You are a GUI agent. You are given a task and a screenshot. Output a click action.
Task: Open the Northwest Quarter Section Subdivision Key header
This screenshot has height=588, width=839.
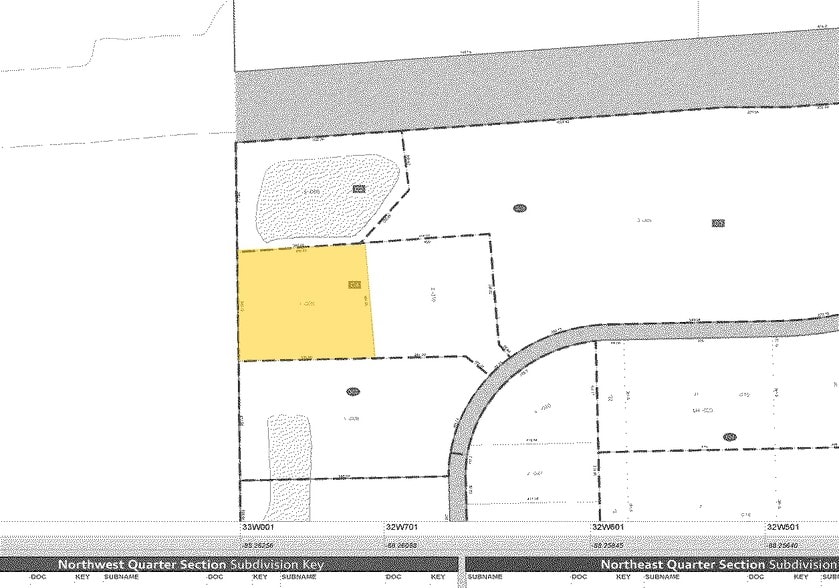click(x=195, y=564)
